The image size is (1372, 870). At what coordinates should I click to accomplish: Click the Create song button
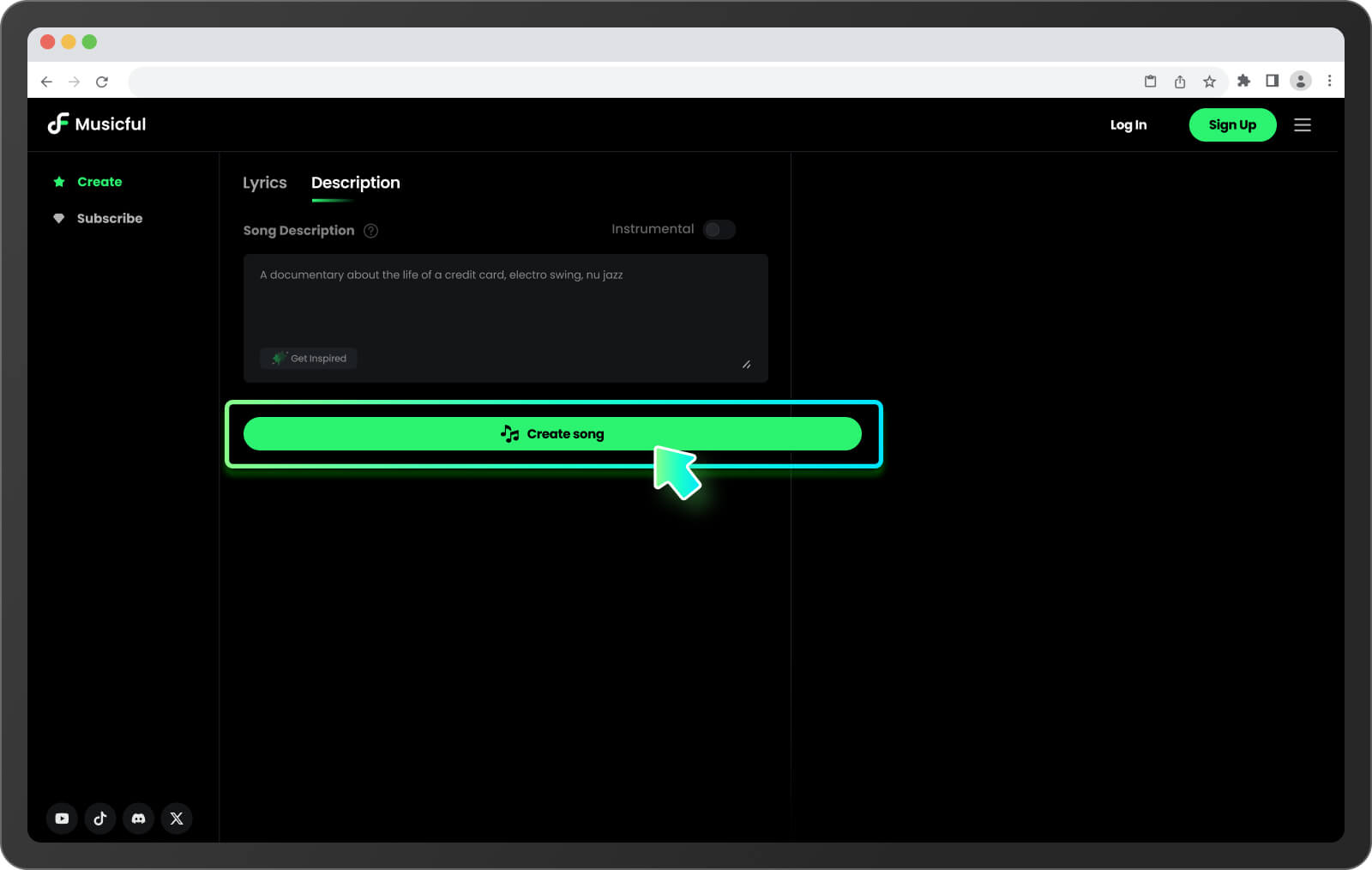point(552,434)
